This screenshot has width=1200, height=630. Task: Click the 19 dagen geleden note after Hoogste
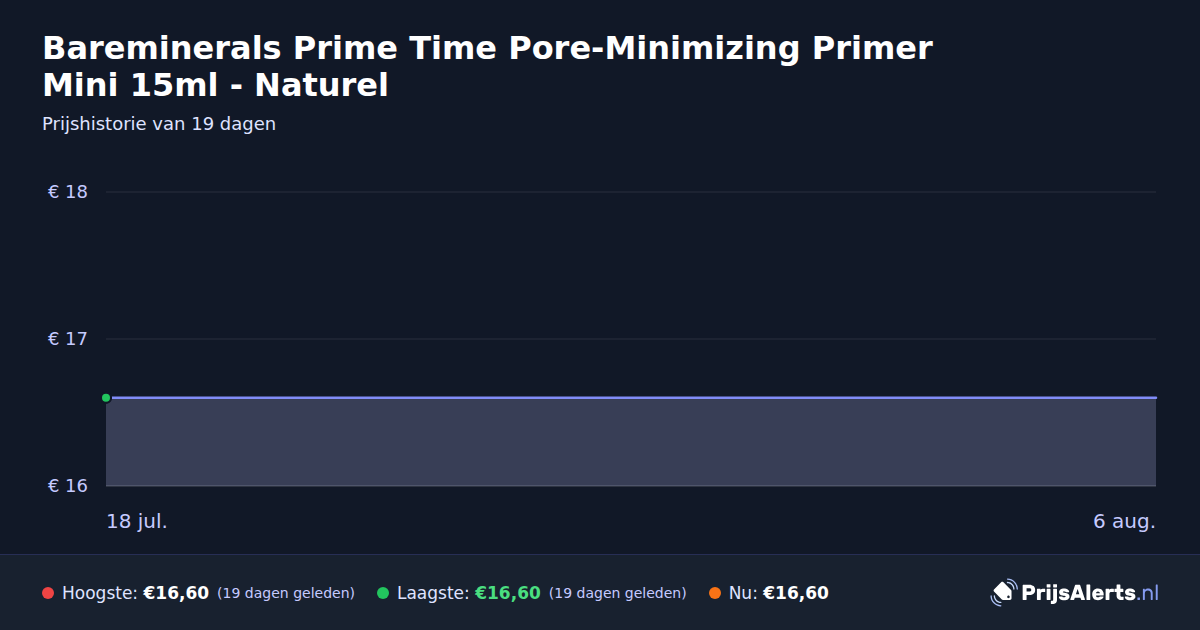click(x=286, y=593)
